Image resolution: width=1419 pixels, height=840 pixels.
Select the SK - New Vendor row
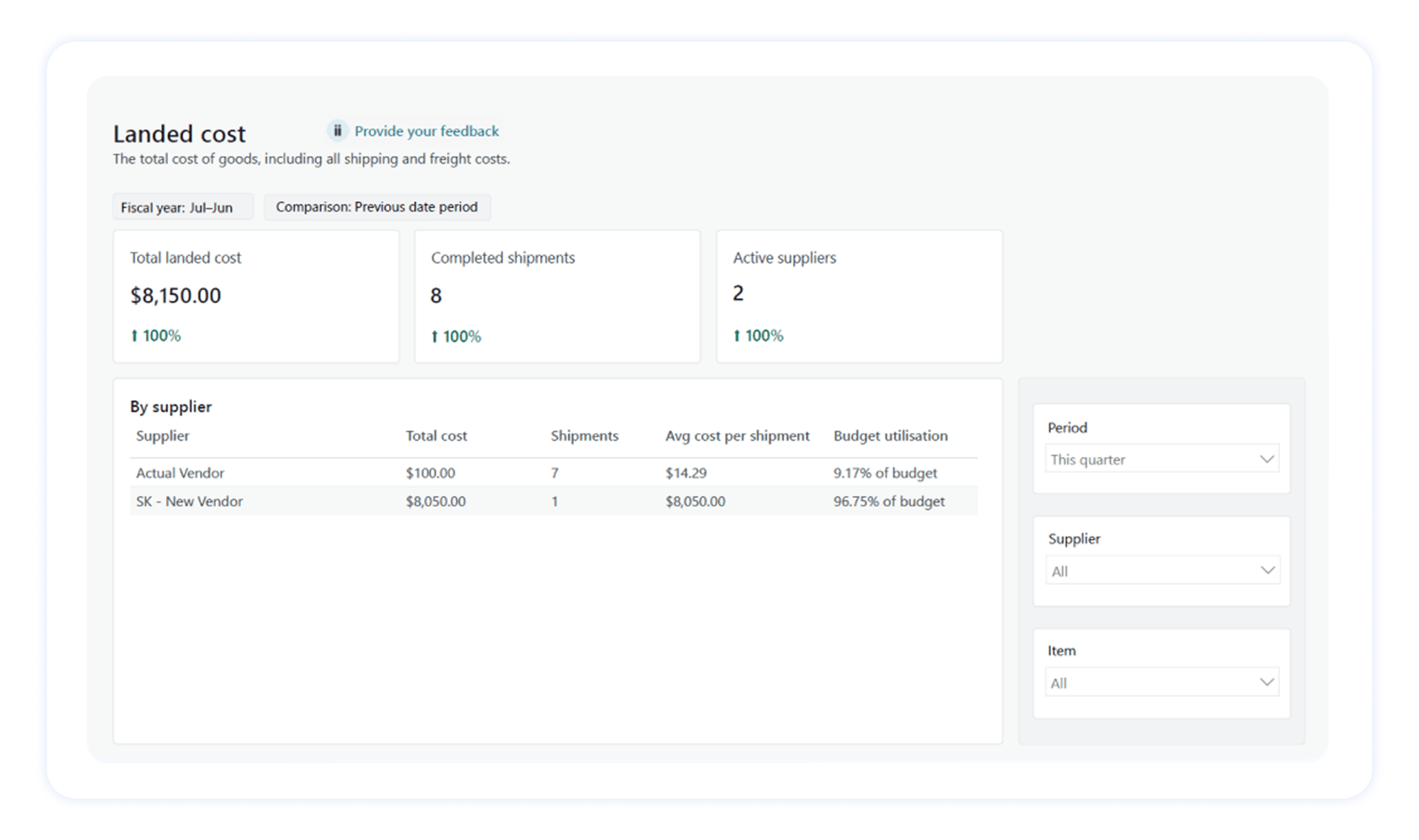(x=189, y=501)
